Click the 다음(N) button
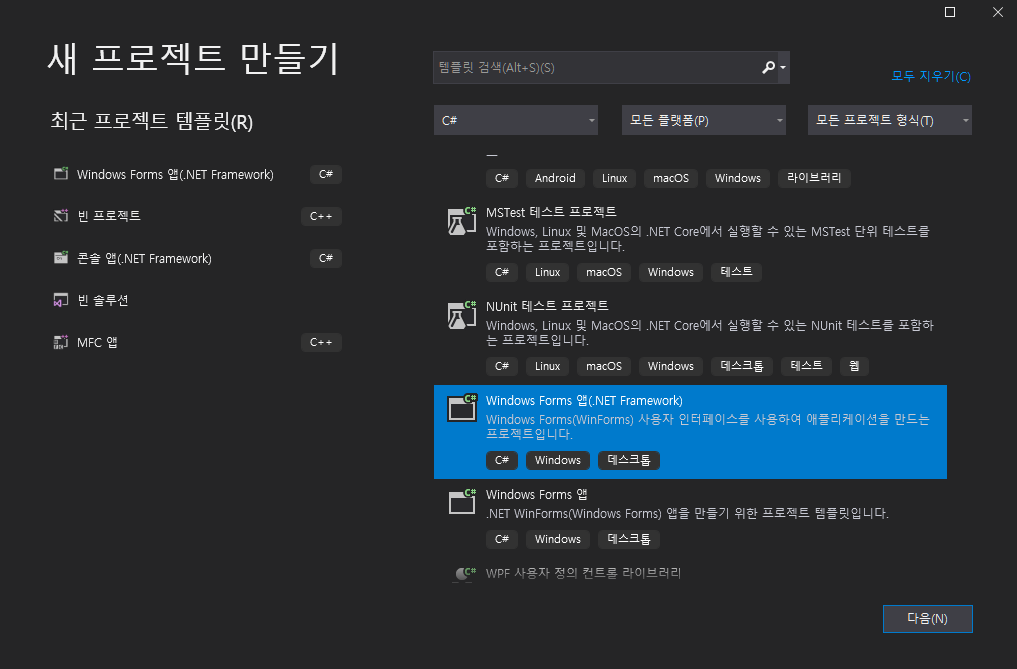The width and height of the screenshot is (1017, 669). pyautogui.click(x=927, y=618)
